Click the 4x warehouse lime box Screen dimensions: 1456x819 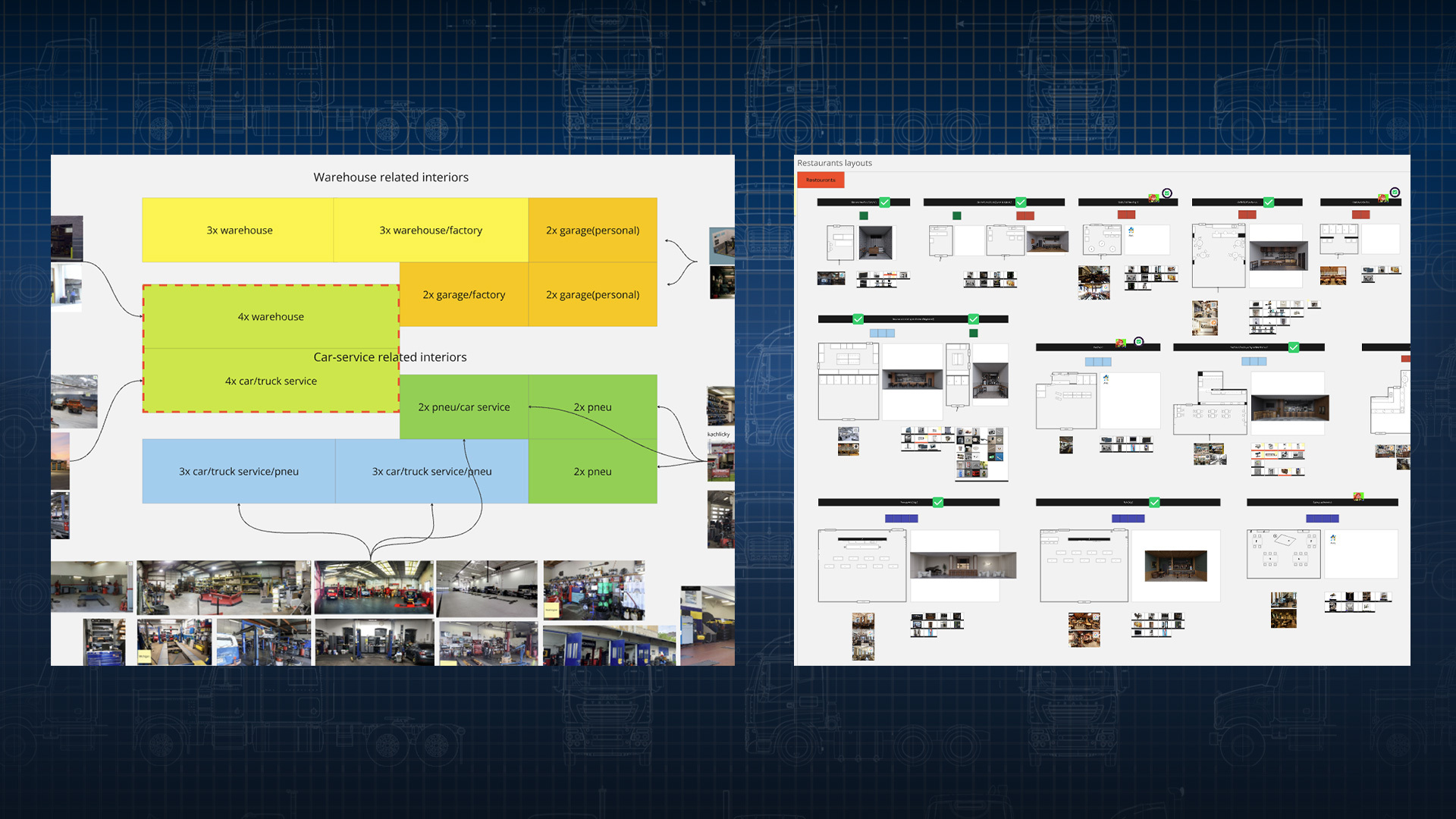[271, 317]
